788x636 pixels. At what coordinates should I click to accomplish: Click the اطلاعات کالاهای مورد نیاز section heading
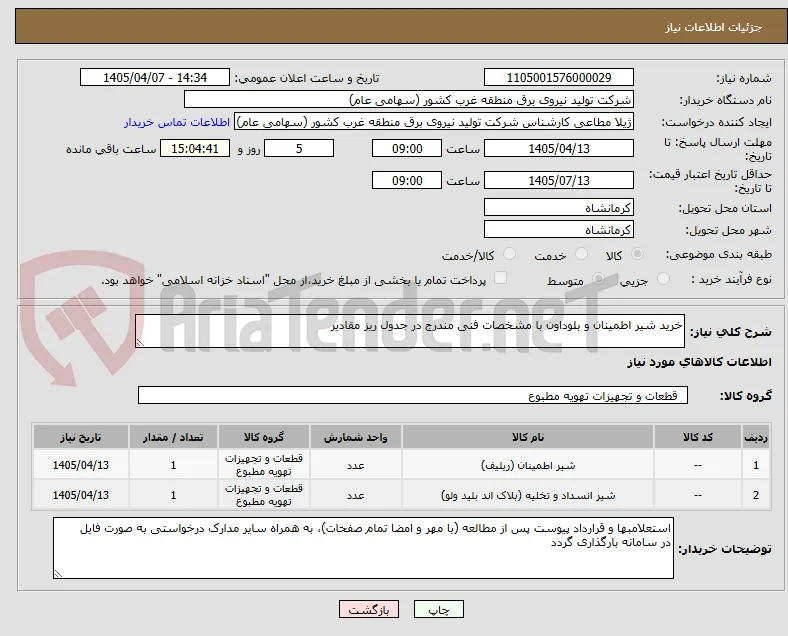(699, 362)
